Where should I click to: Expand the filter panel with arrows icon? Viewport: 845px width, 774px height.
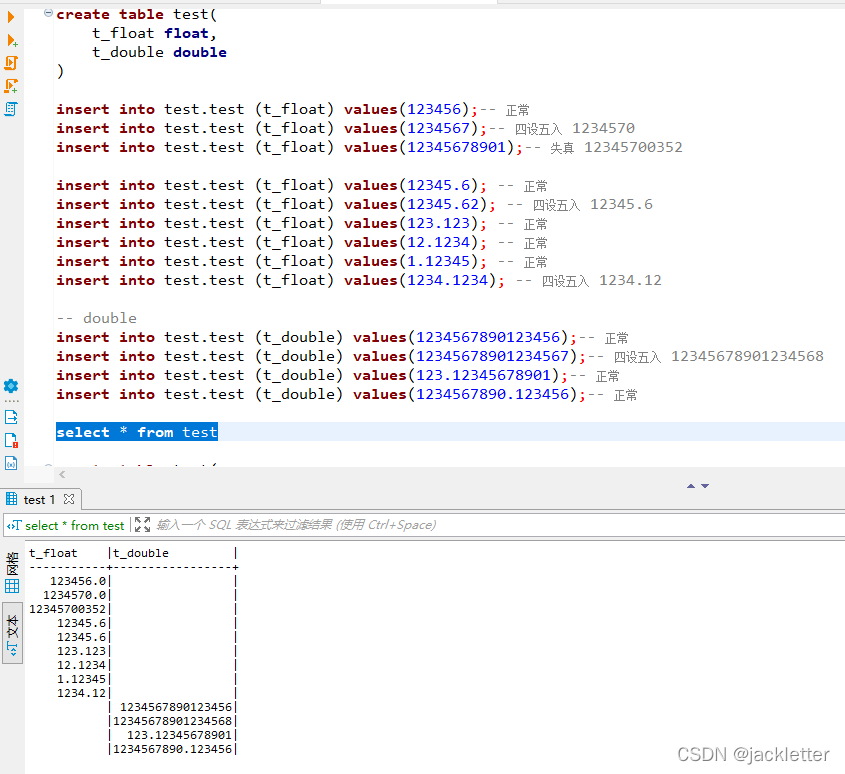[142, 524]
